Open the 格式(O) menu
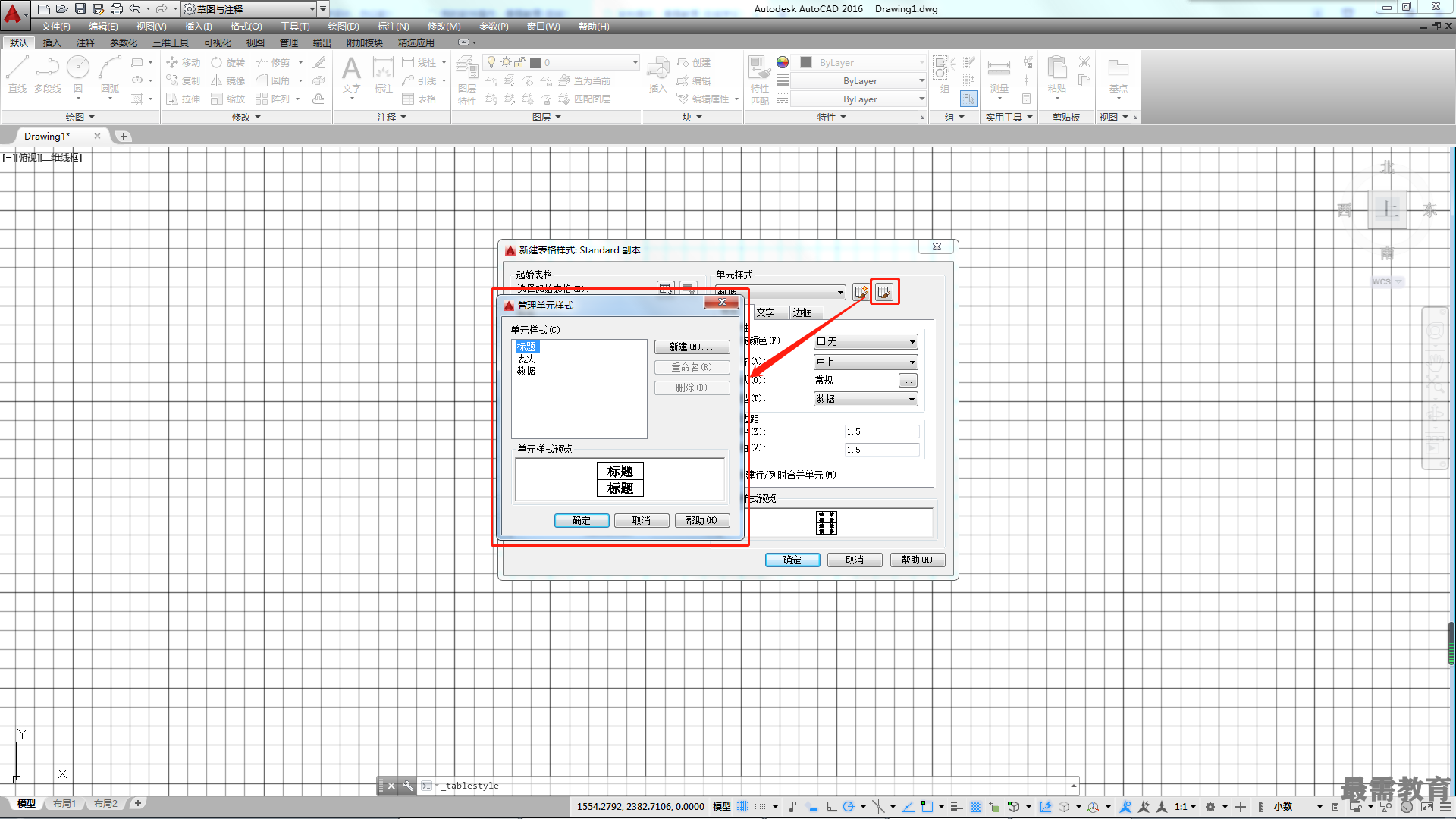The width and height of the screenshot is (1456, 819). [x=246, y=27]
